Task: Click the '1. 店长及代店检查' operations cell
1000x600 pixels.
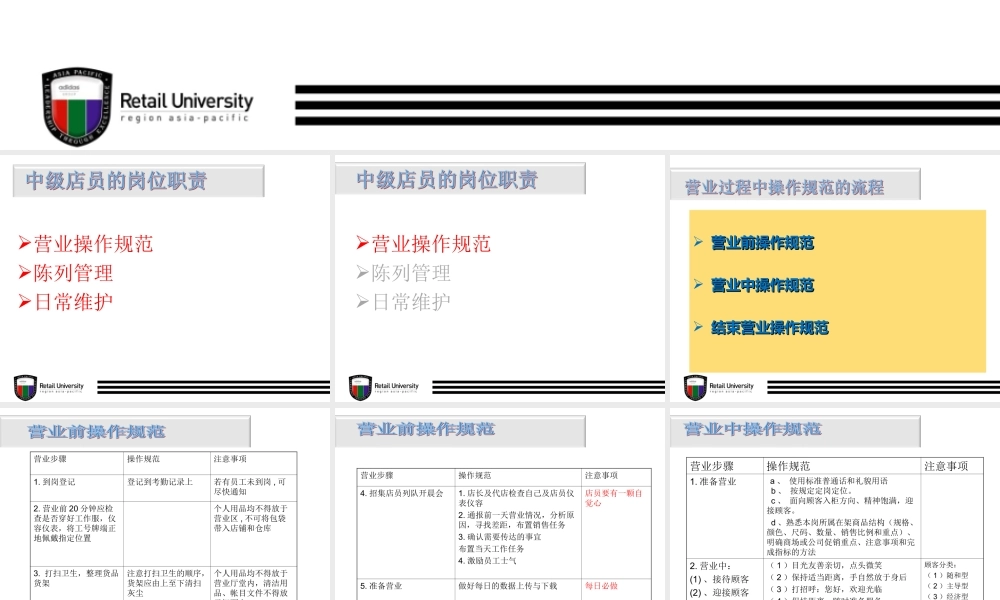Action: coord(517,532)
